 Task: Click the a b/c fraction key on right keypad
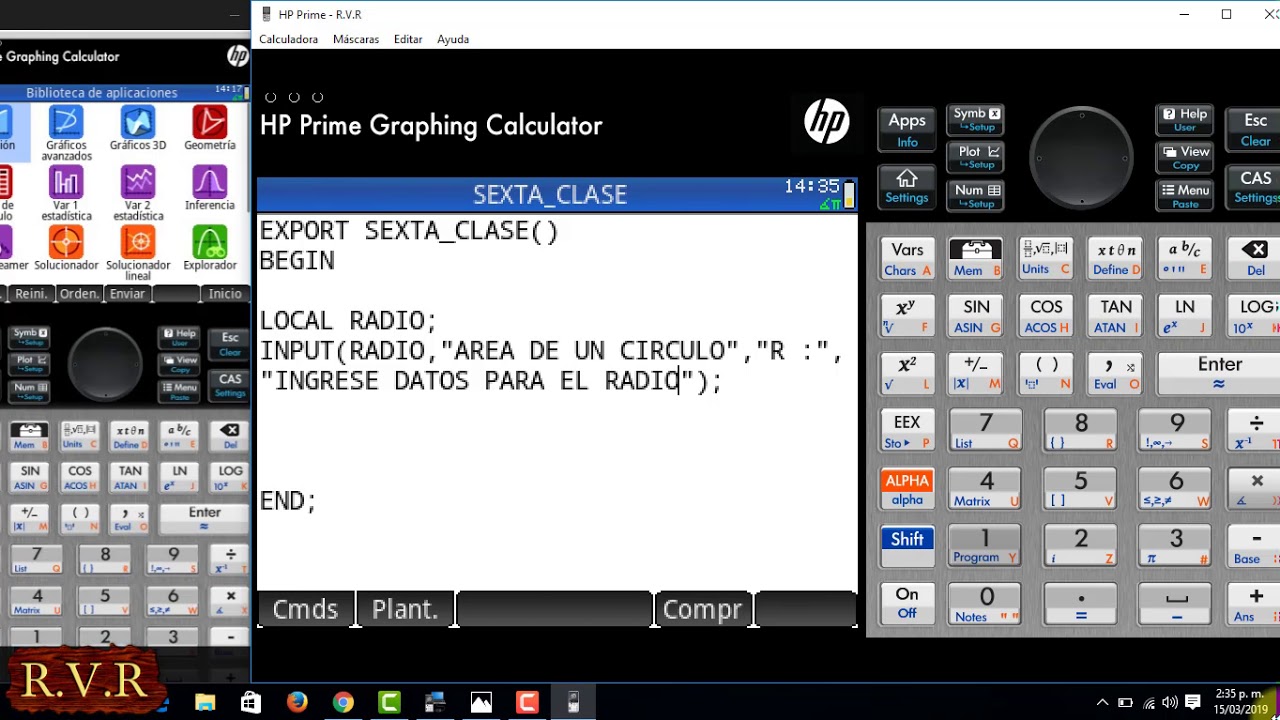[x=1185, y=259]
